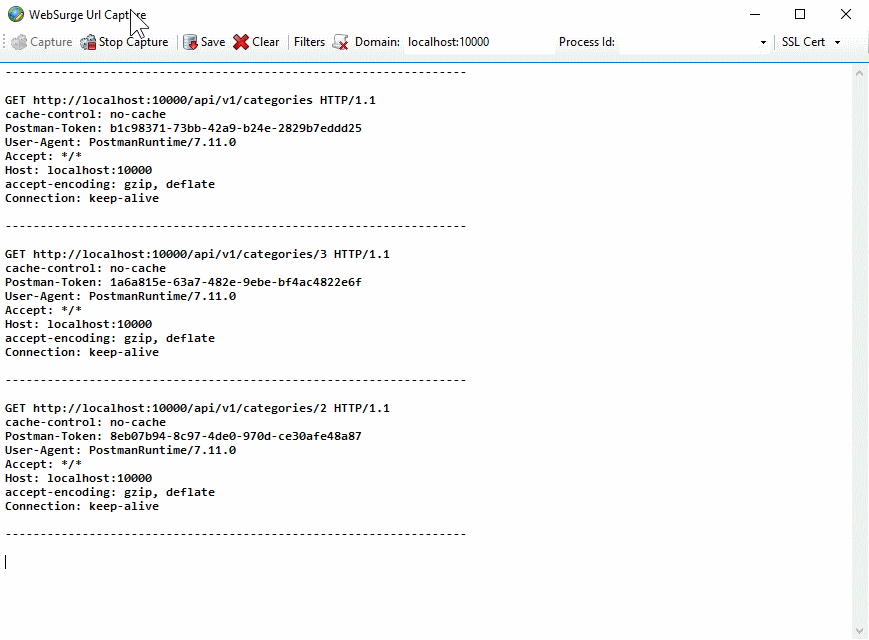Click the SSL Cert label
869x640 pixels.
803,42
